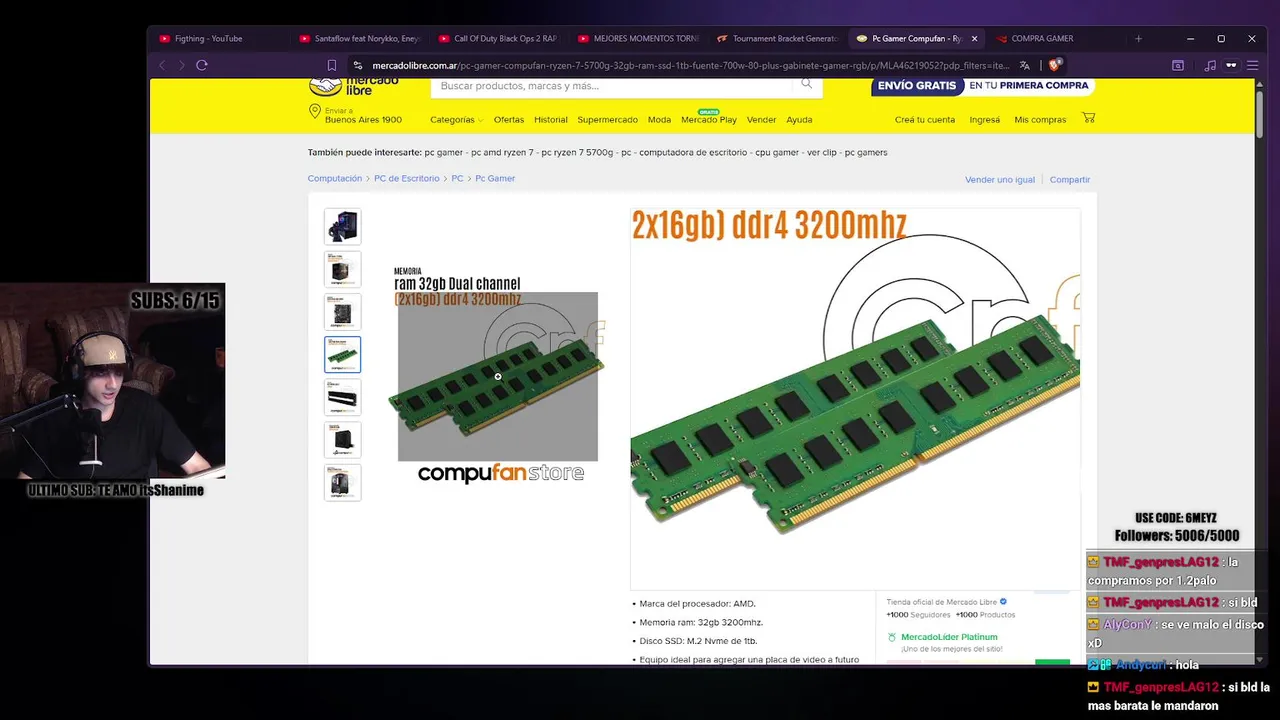
Task: Select the third product thumbnail
Action: click(342, 312)
